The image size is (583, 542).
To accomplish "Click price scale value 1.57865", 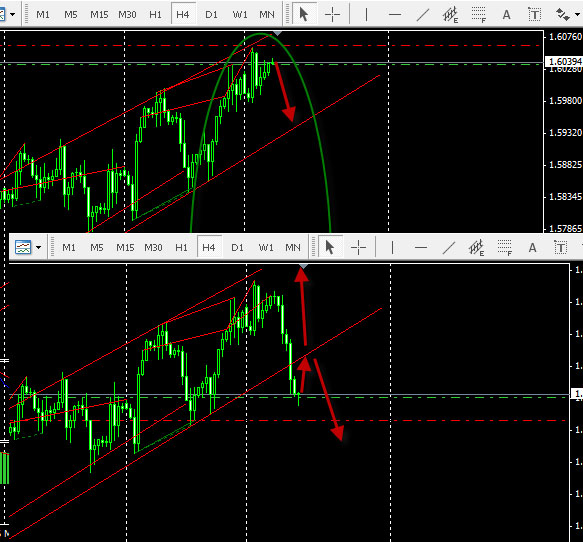I will (x=565, y=228).
